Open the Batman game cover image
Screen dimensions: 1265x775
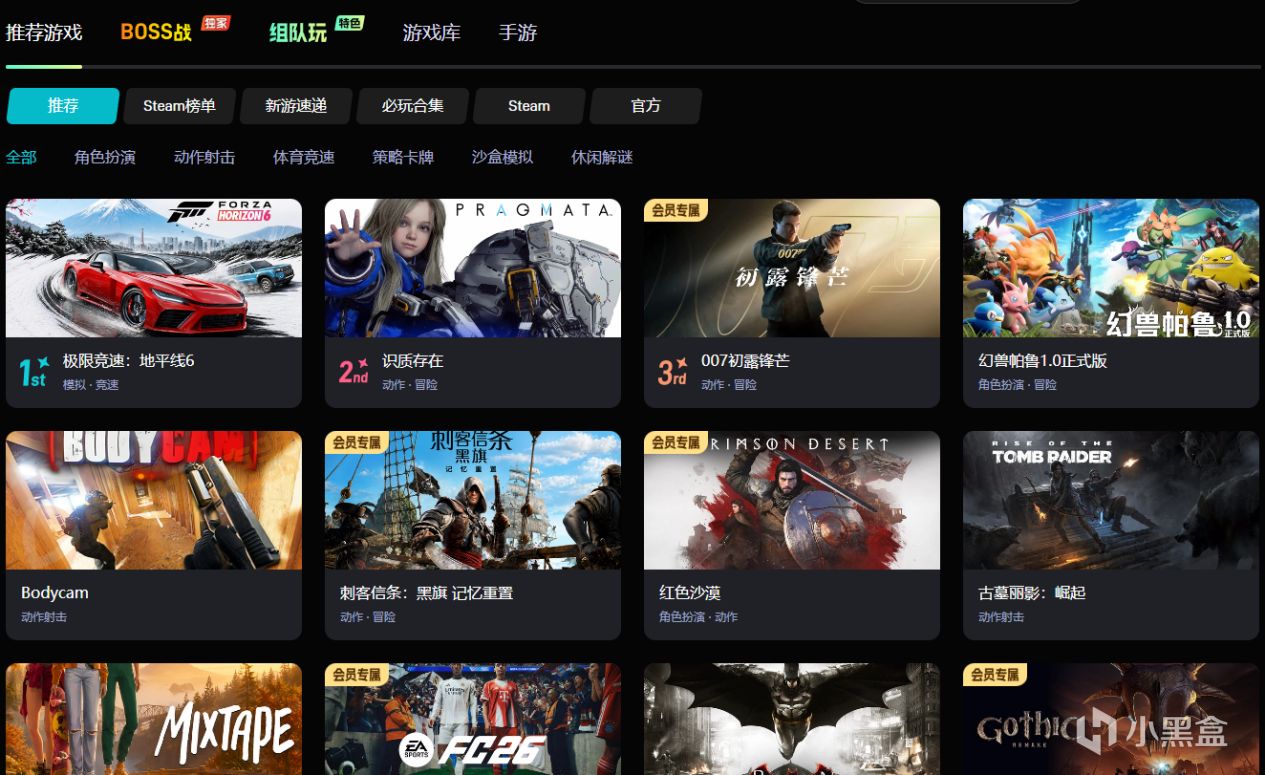pyautogui.click(x=792, y=719)
